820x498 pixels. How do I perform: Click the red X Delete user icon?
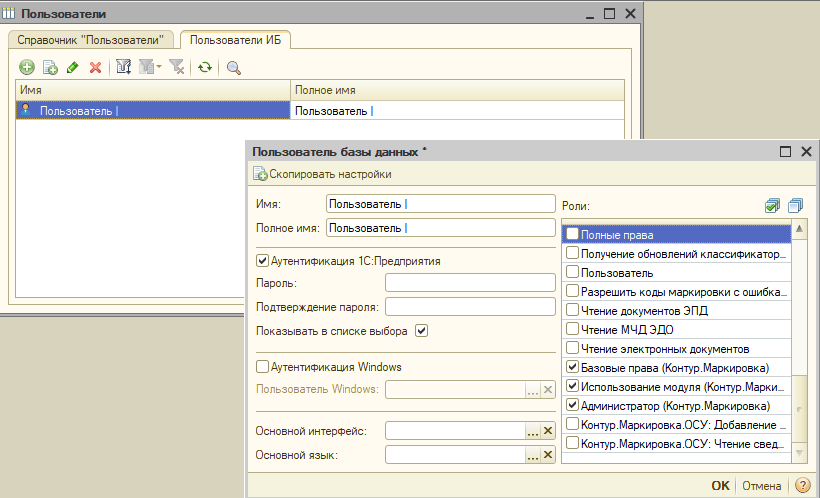tap(95, 67)
